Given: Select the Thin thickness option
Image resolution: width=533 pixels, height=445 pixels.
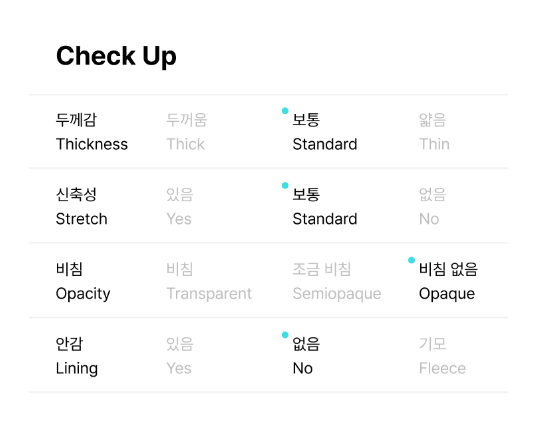Looking at the screenshot, I should pyautogui.click(x=434, y=132).
